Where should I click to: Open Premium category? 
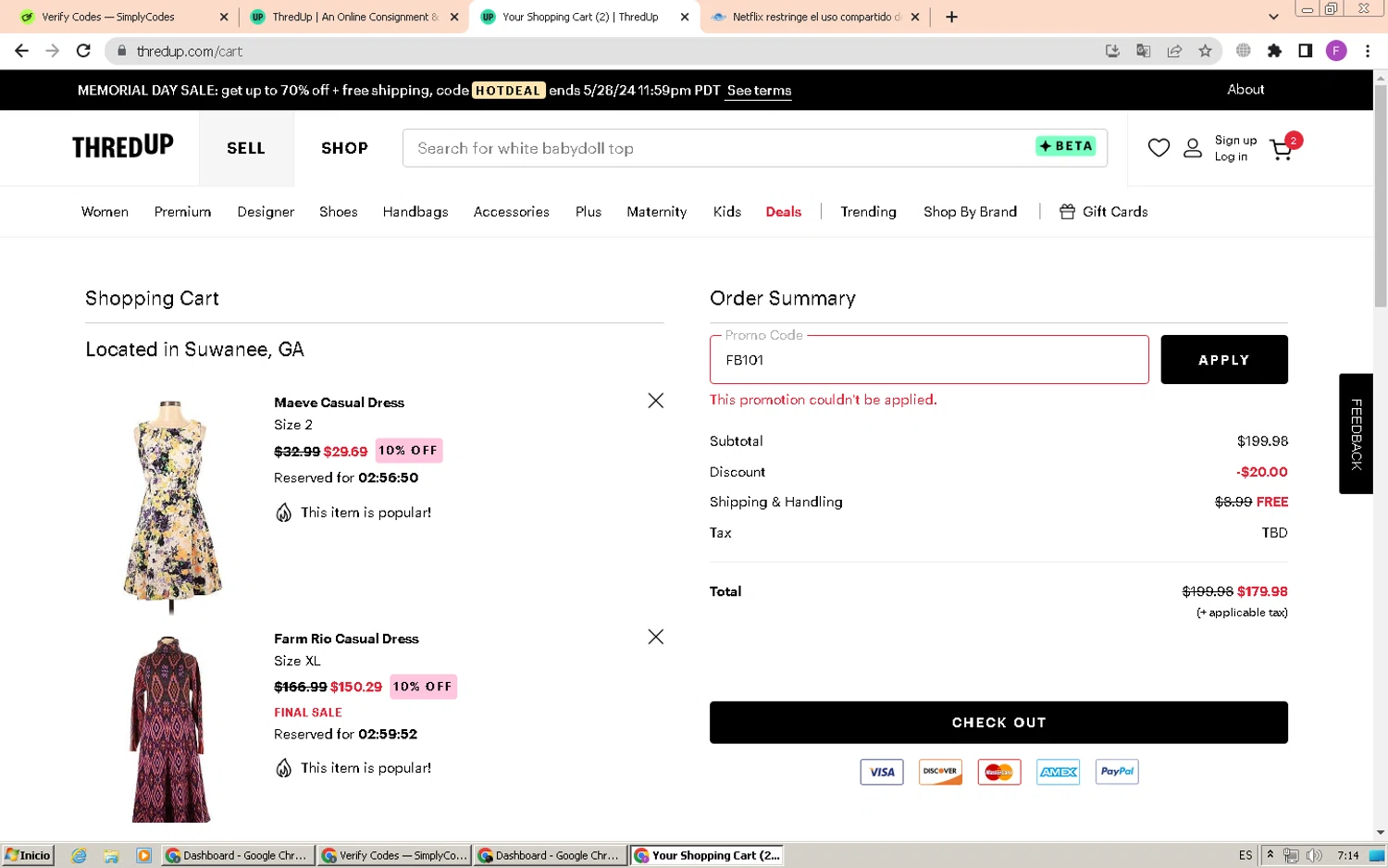point(182,212)
